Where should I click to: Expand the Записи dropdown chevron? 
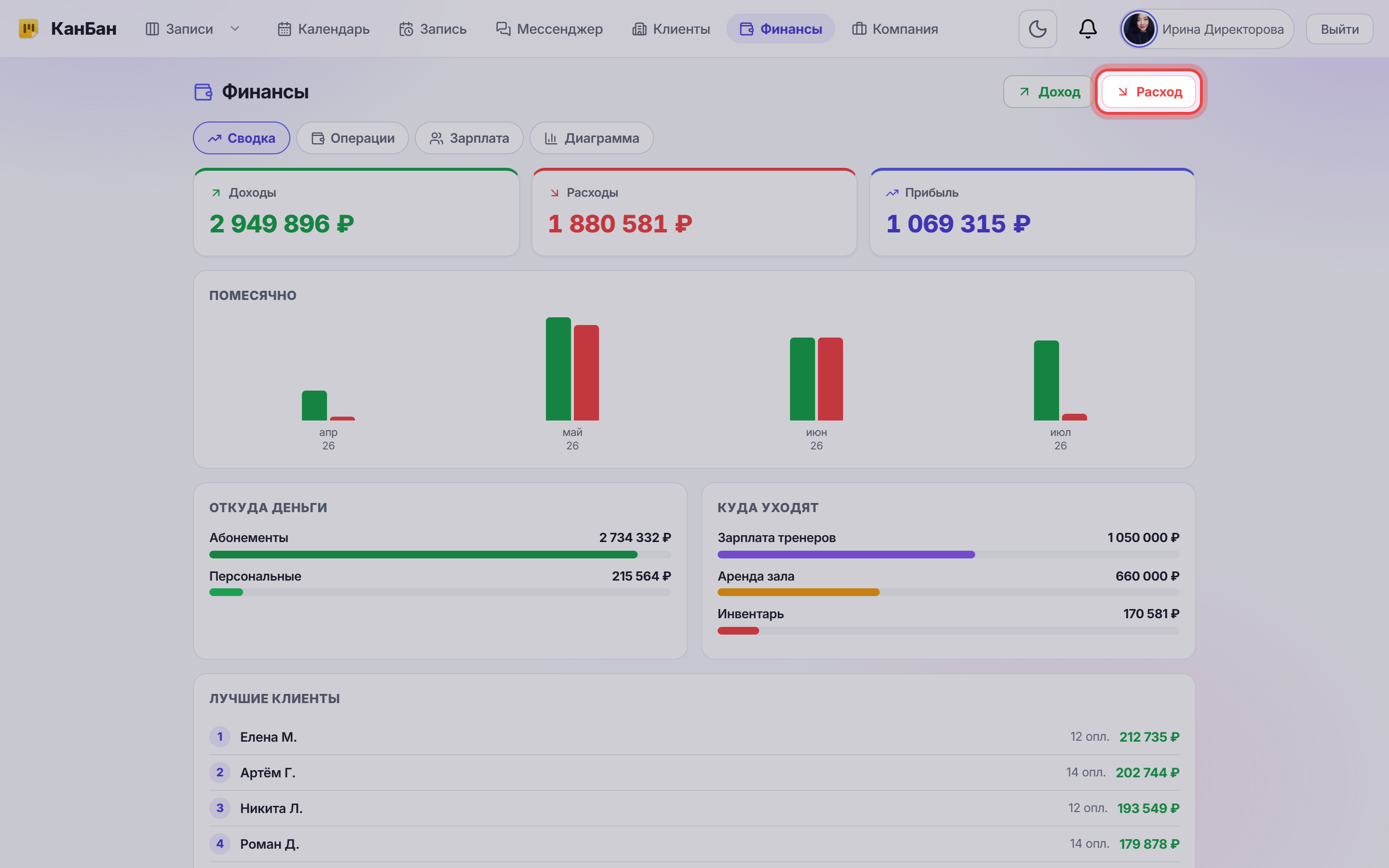(x=235, y=29)
